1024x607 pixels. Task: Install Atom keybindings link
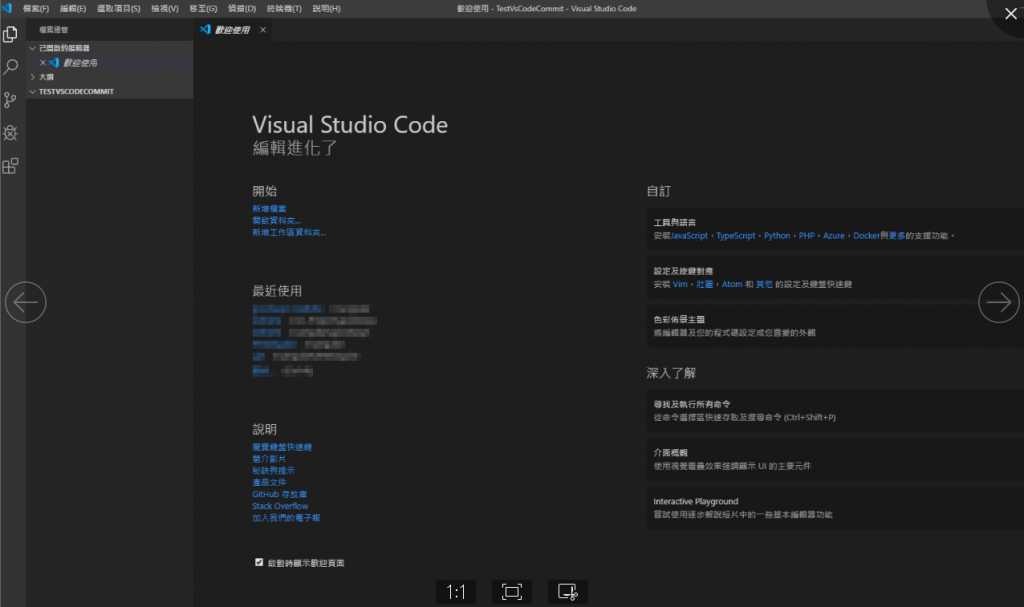click(731, 284)
